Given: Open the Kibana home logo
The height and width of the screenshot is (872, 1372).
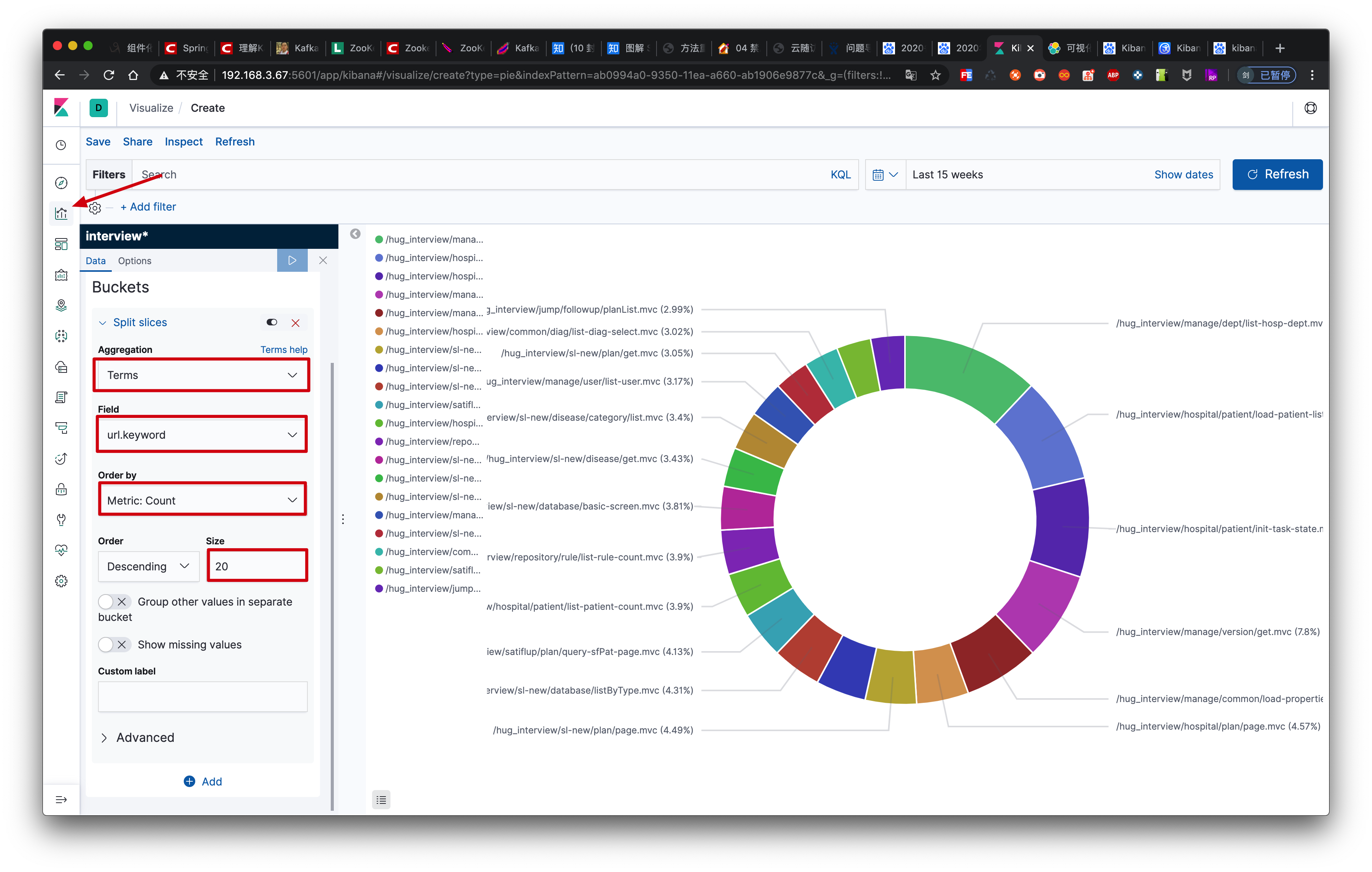Looking at the screenshot, I should [x=61, y=108].
